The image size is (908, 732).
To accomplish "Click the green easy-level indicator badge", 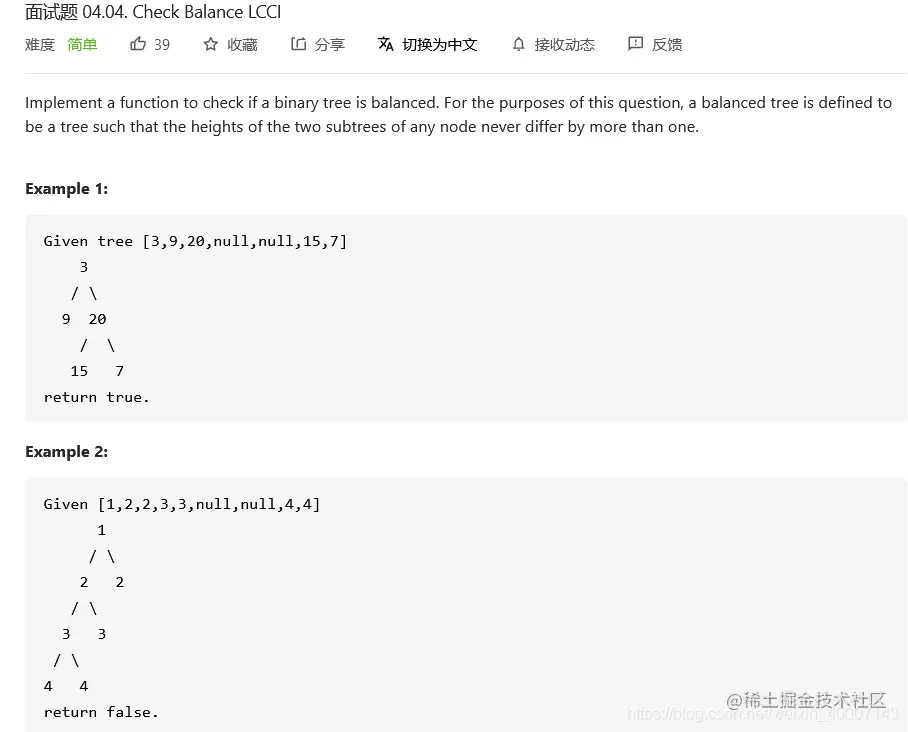I will [x=82, y=44].
